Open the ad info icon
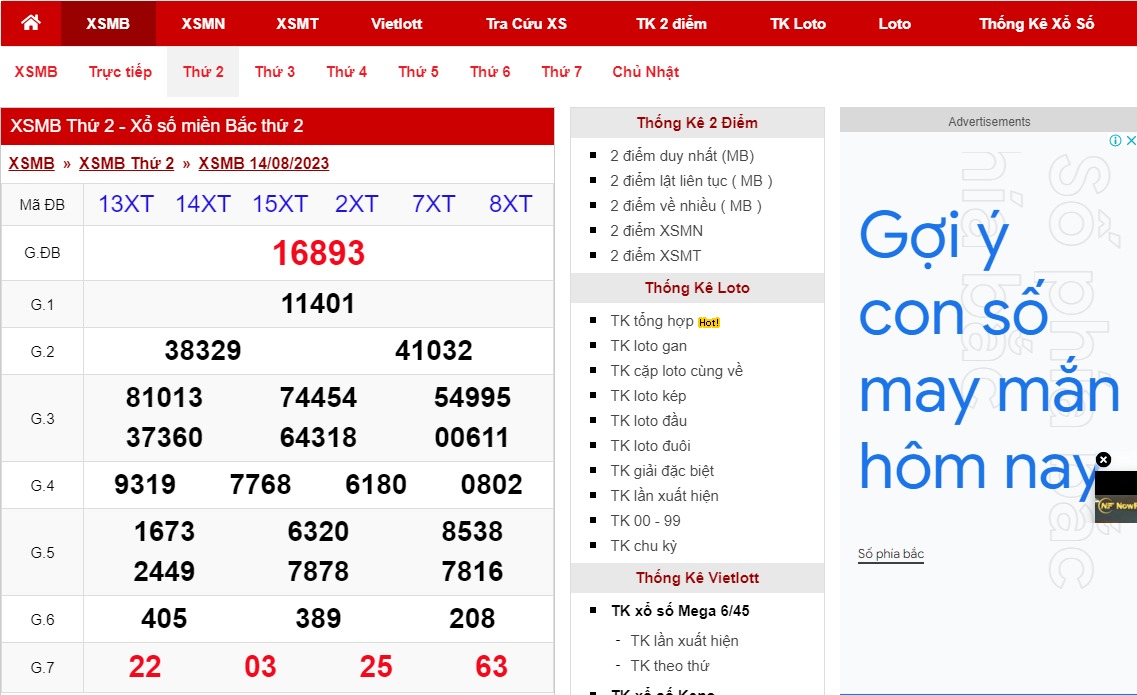 (1115, 141)
